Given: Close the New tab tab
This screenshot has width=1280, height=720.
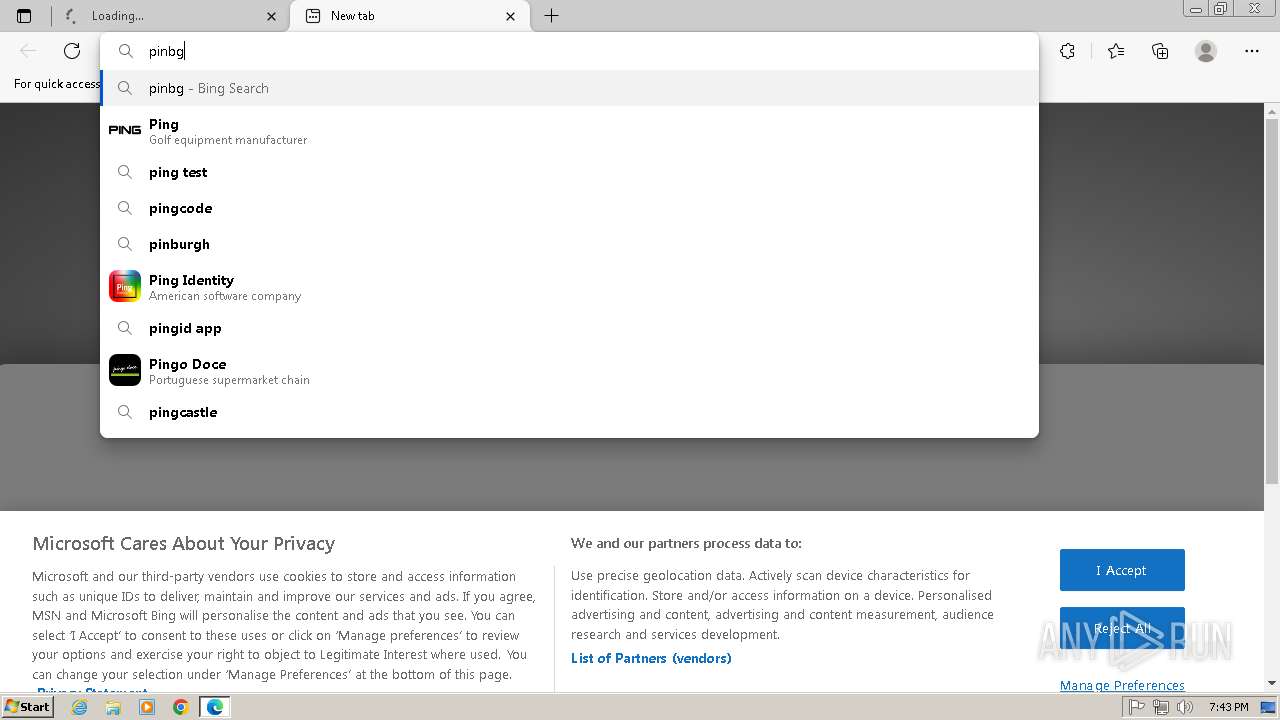Looking at the screenshot, I should (511, 16).
